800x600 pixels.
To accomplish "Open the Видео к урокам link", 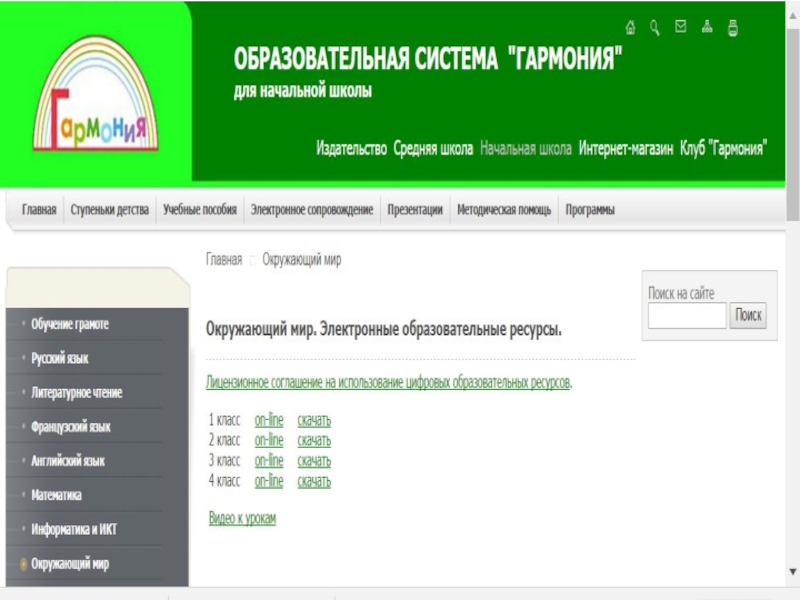I will (x=242, y=518).
